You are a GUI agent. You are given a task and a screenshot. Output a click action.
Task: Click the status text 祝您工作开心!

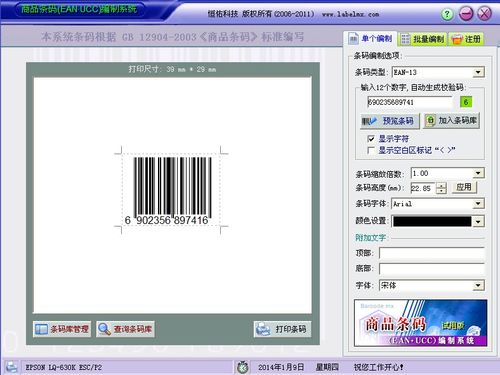point(379,367)
